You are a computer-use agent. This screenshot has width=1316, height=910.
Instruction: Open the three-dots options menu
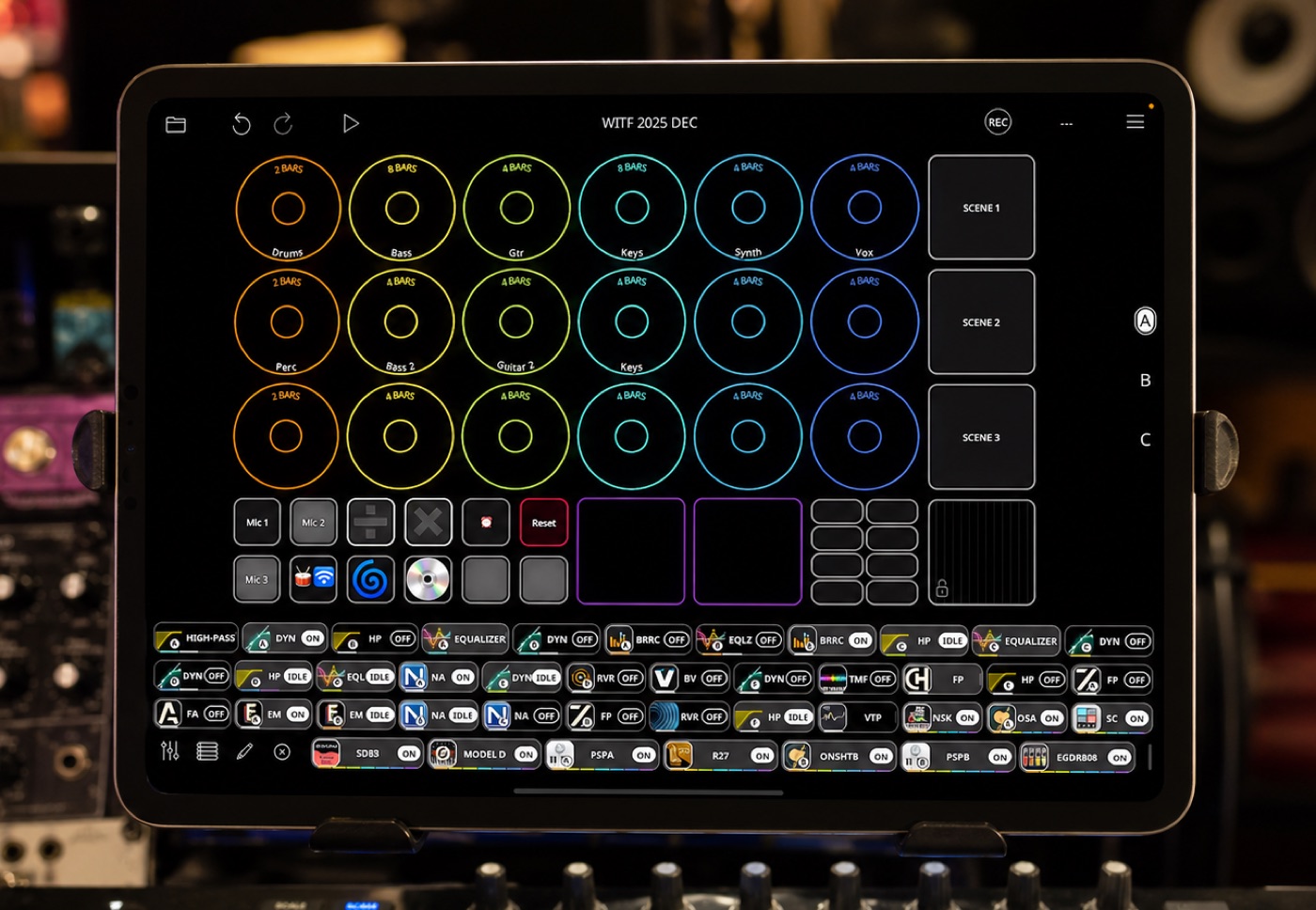pyautogui.click(x=1066, y=124)
